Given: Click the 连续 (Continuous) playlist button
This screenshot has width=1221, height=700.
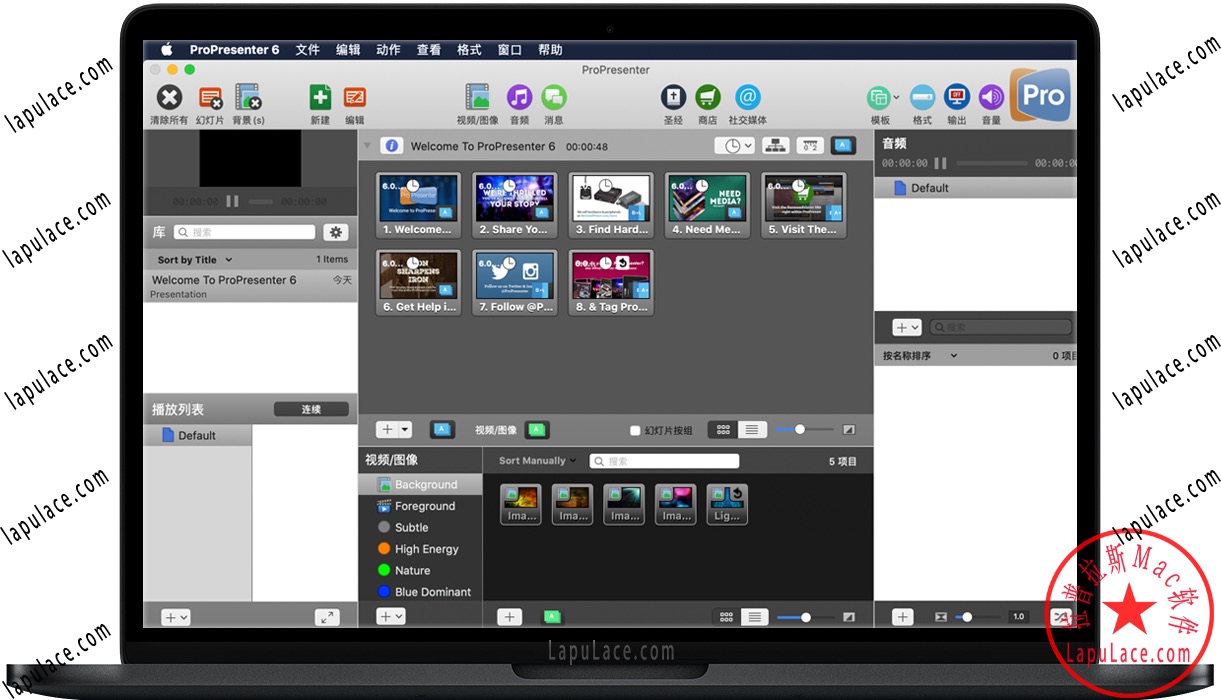Looking at the screenshot, I should (311, 409).
